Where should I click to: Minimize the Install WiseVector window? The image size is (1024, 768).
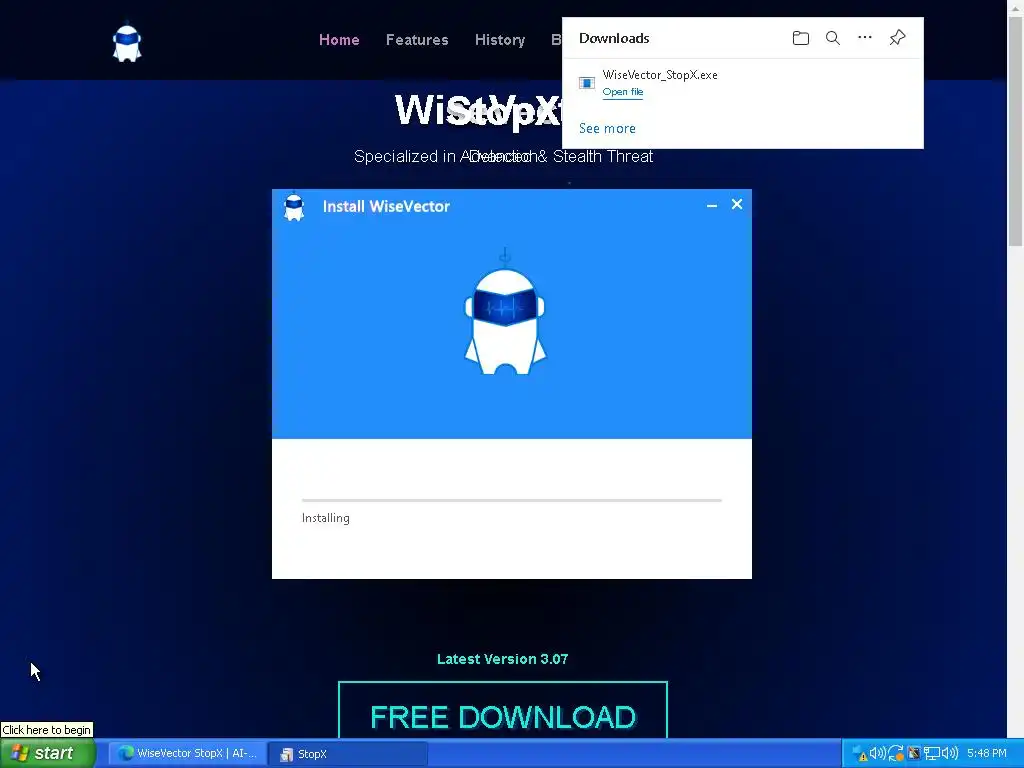point(712,205)
